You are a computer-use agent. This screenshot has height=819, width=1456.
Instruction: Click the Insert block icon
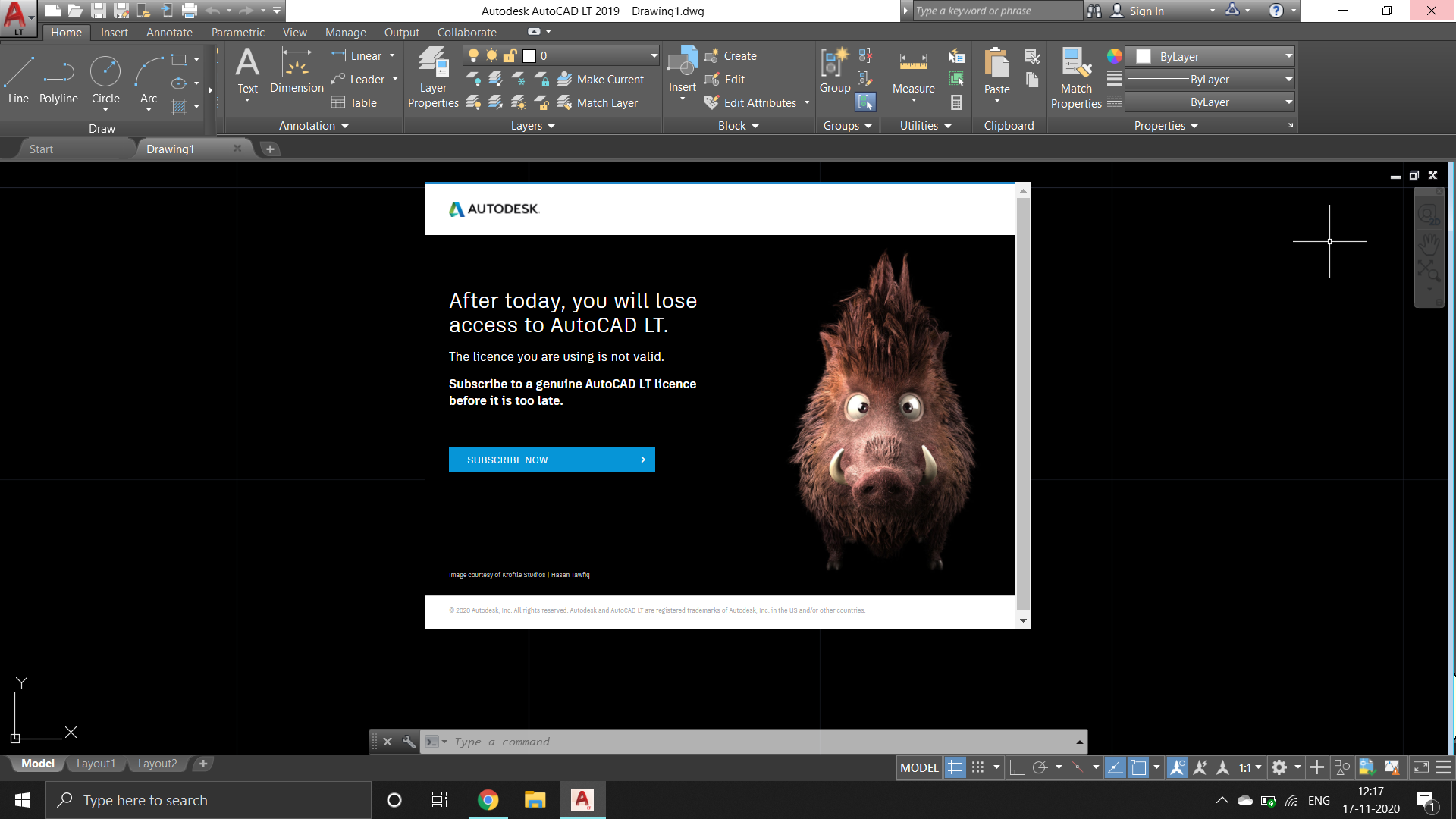pos(682,72)
